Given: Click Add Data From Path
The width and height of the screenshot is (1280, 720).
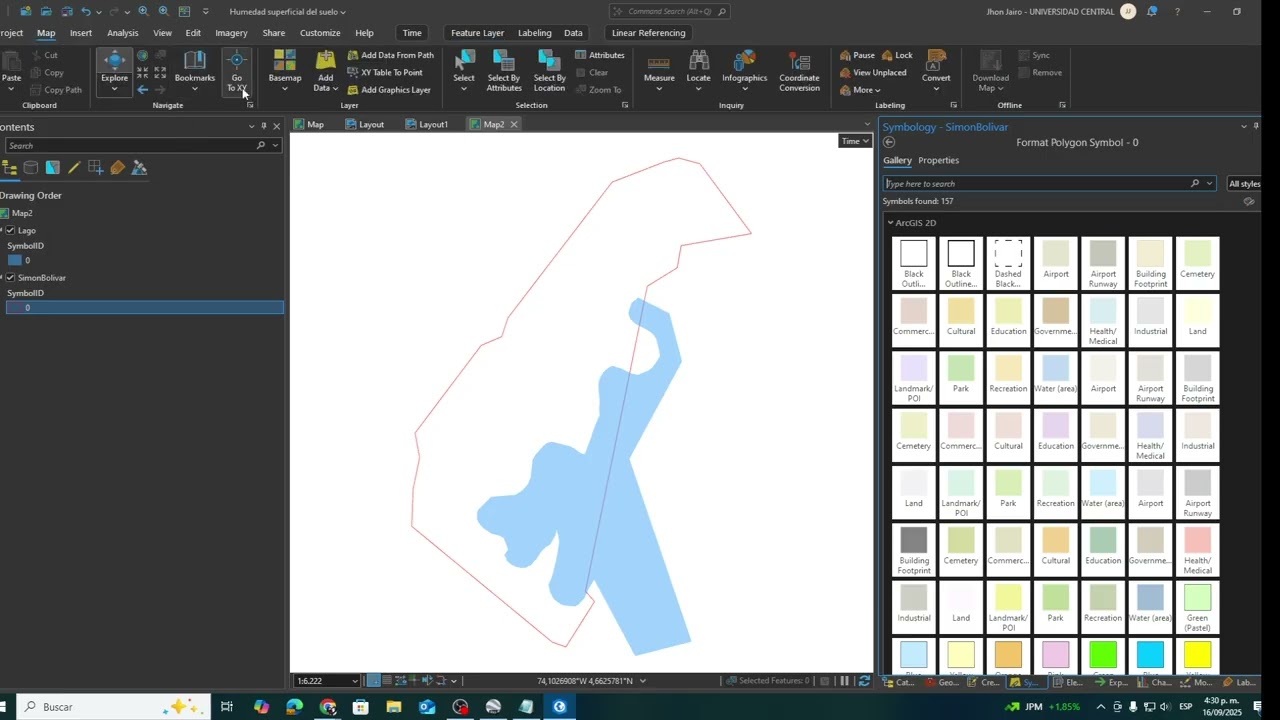Looking at the screenshot, I should 390,55.
